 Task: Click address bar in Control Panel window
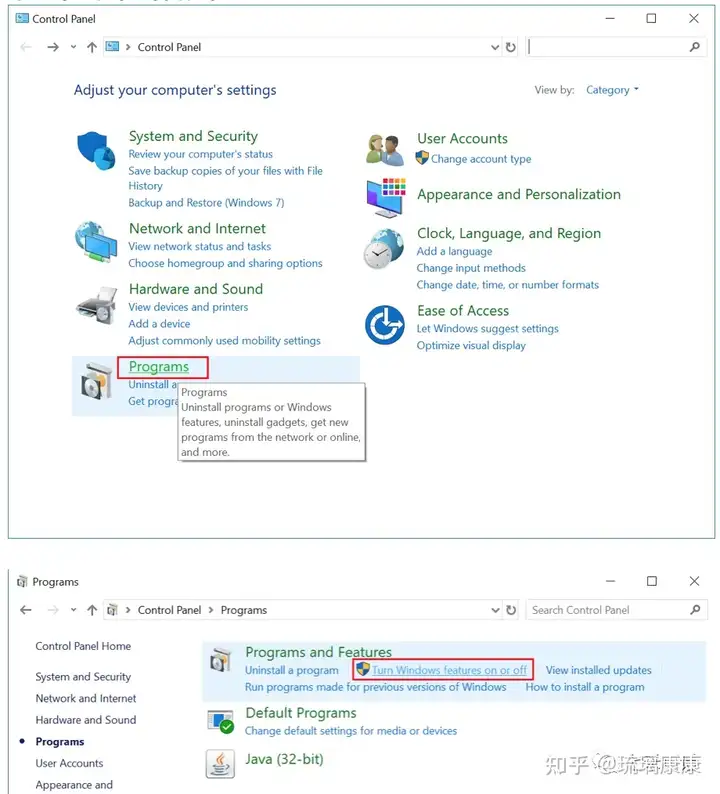[310, 47]
